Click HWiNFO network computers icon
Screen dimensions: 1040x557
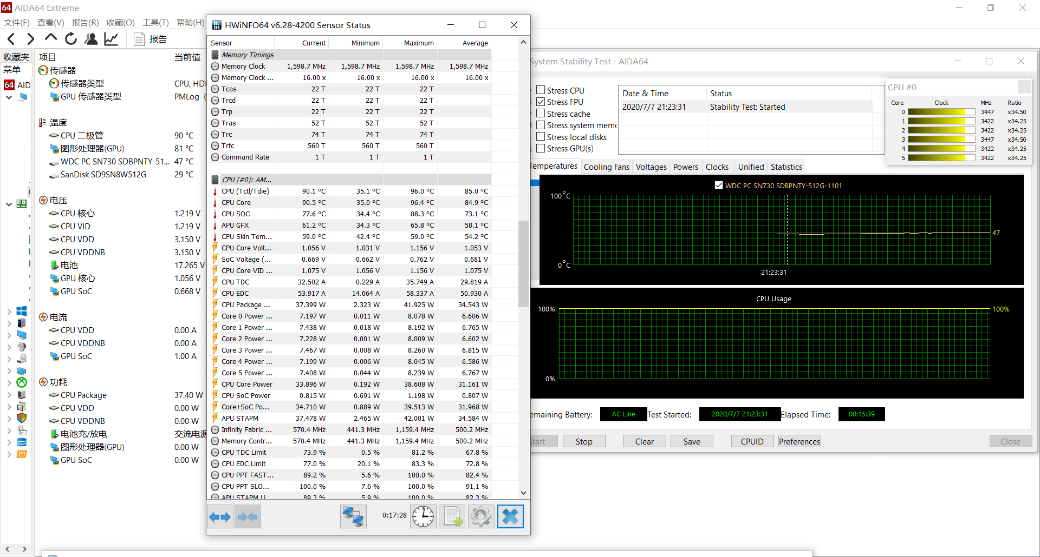tap(353, 516)
